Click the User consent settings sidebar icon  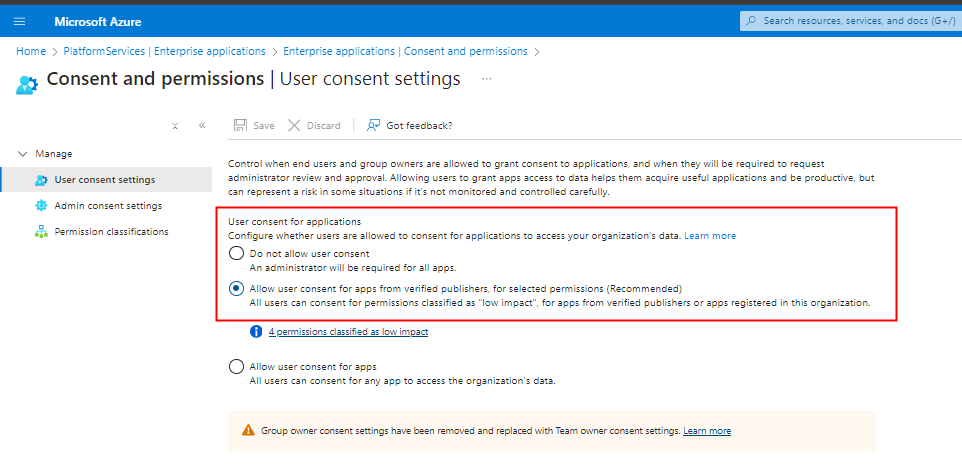[x=41, y=180]
